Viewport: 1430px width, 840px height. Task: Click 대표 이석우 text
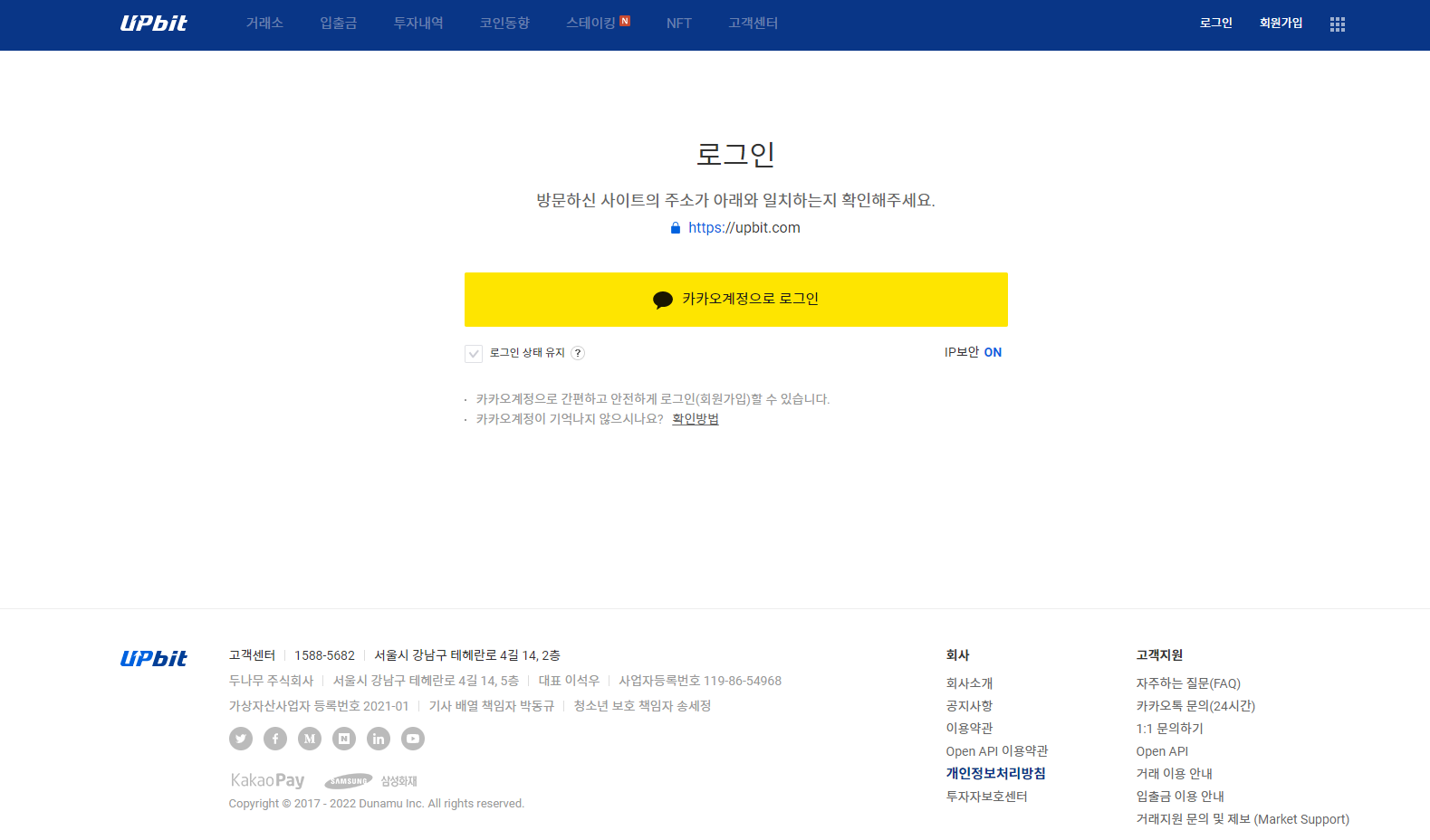[x=569, y=681]
